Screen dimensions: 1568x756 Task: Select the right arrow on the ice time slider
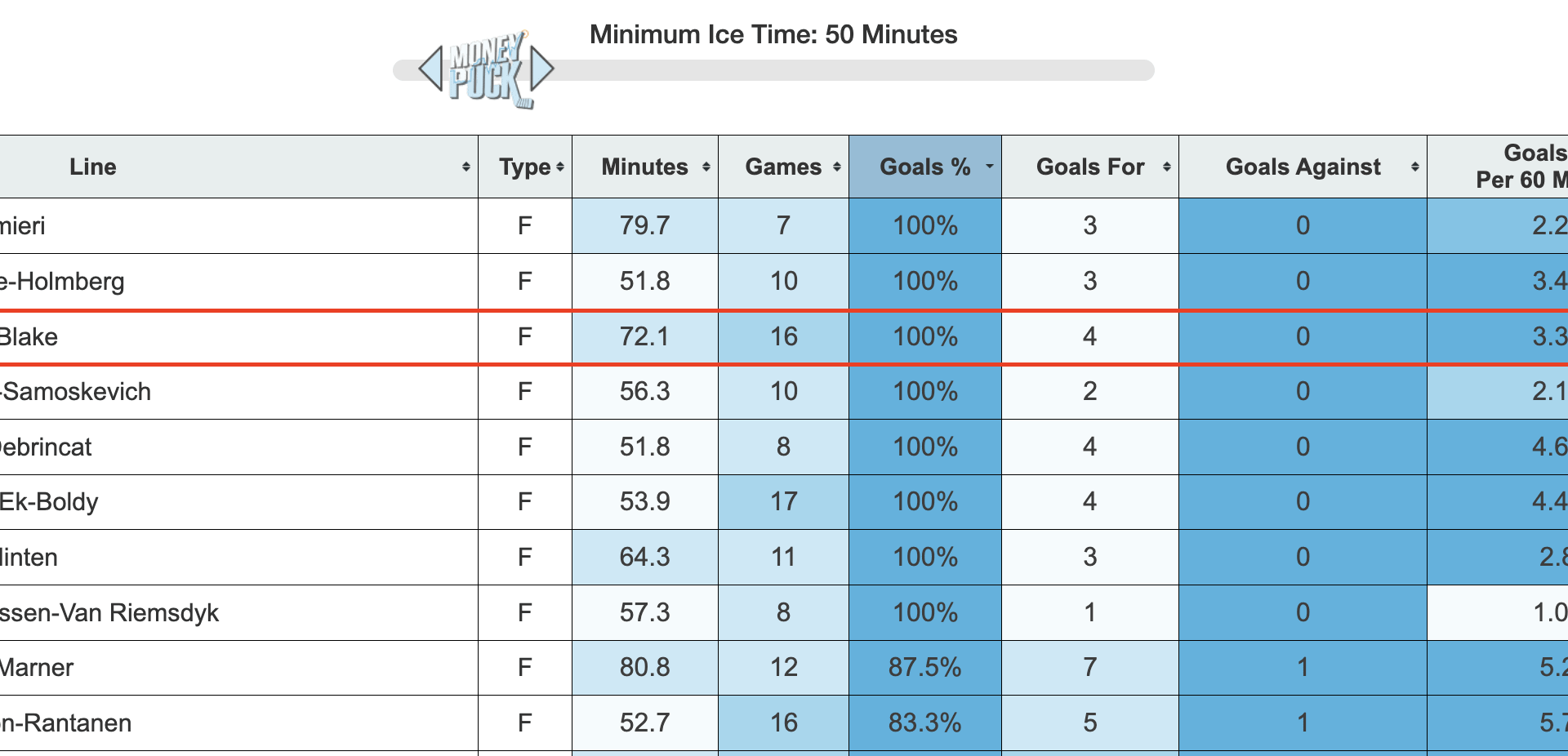541,69
